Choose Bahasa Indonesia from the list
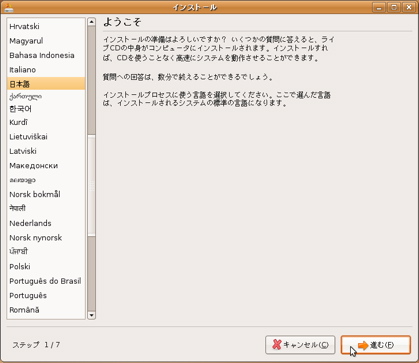The image size is (419, 363). click(46, 55)
